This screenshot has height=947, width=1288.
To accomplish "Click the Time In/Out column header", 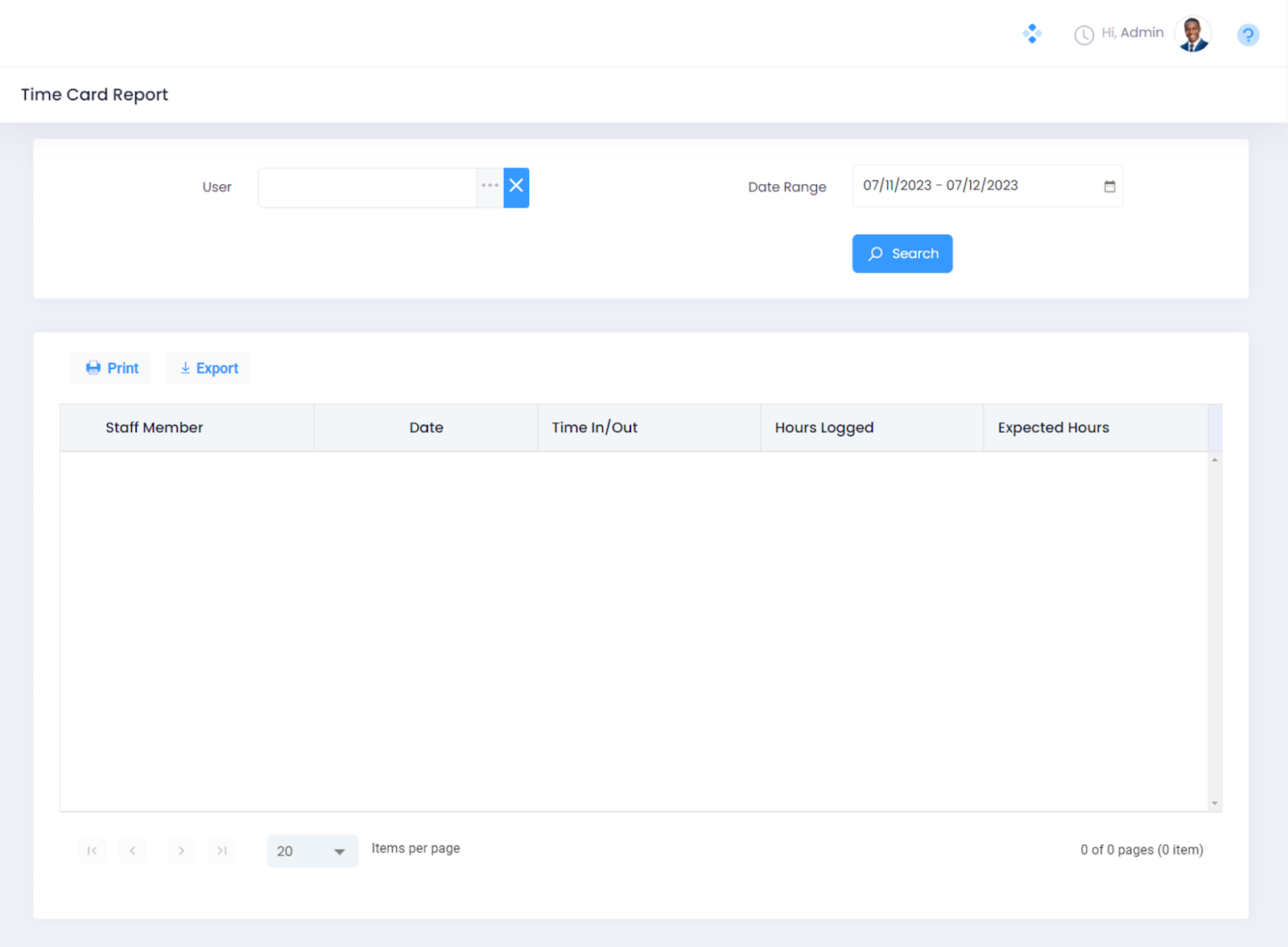I will point(594,428).
